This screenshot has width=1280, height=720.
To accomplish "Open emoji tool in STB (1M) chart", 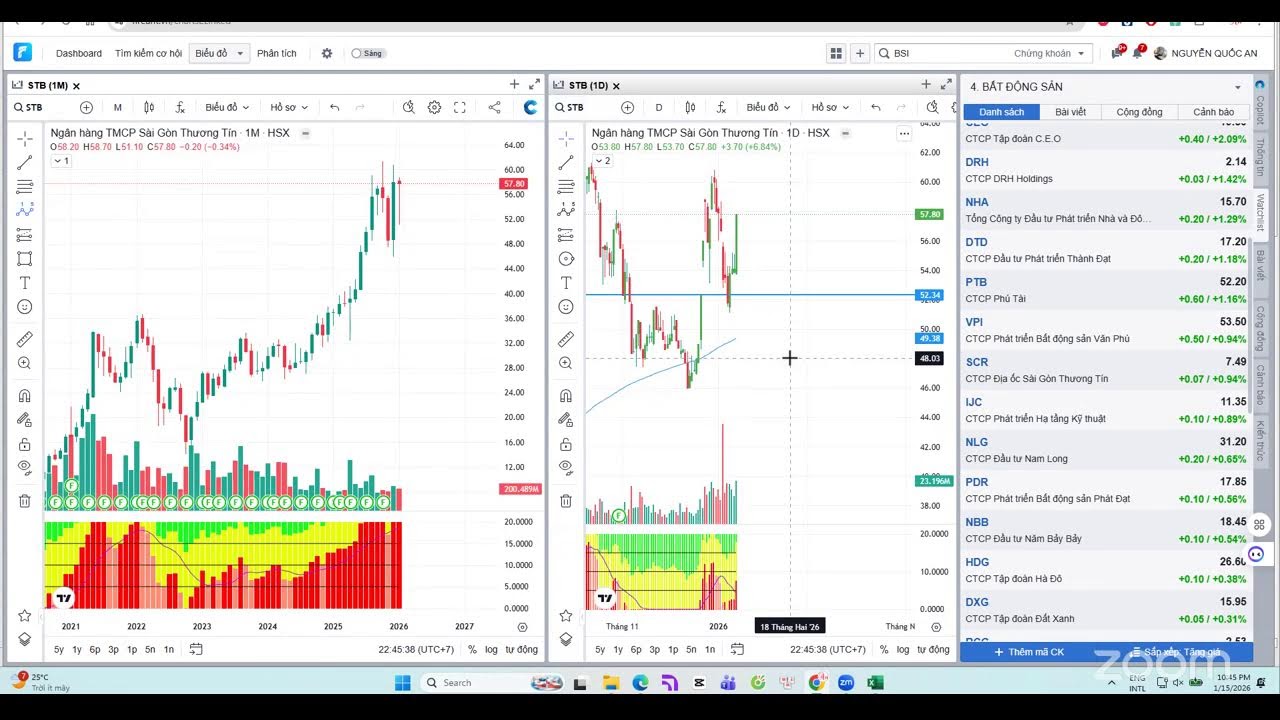I will click(25, 307).
